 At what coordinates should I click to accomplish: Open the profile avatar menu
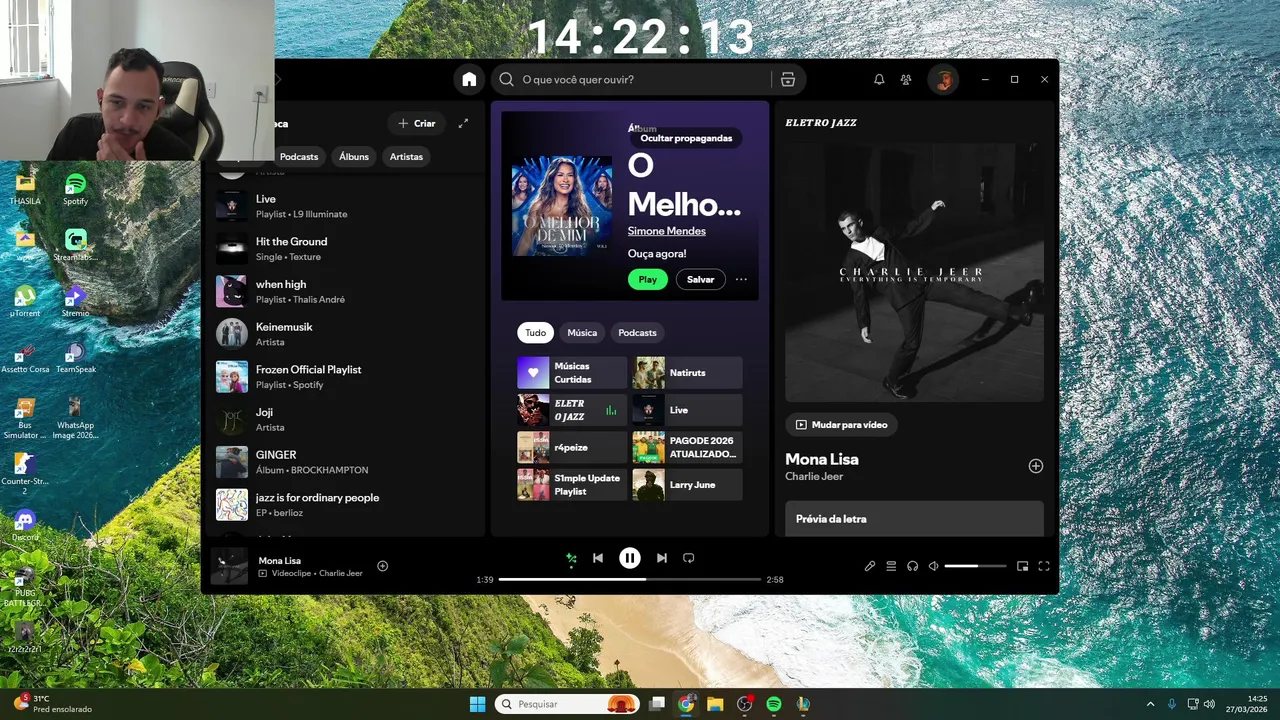coord(943,79)
